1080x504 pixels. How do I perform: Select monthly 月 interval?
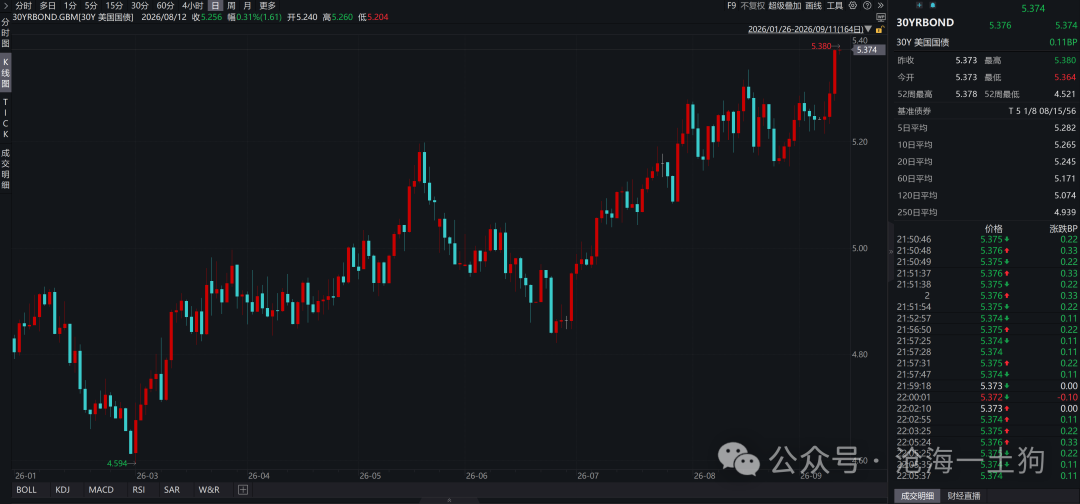coord(247,5)
